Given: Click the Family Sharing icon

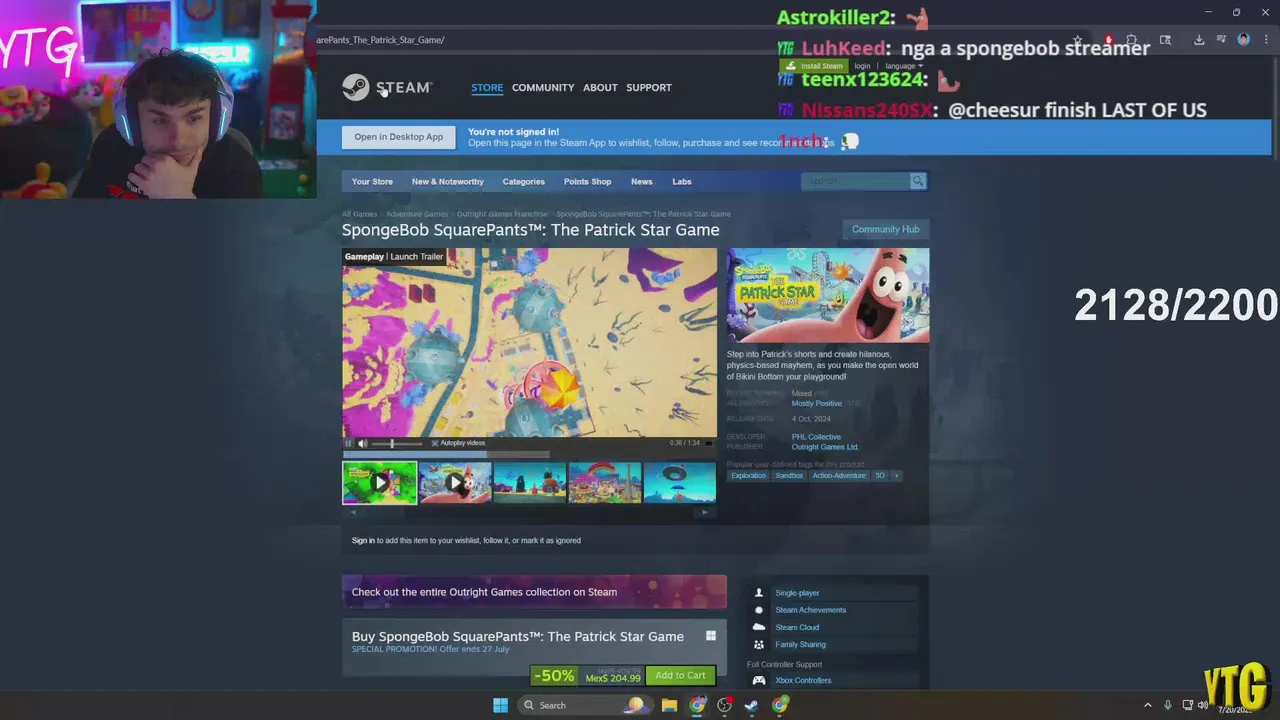Looking at the screenshot, I should (759, 645).
